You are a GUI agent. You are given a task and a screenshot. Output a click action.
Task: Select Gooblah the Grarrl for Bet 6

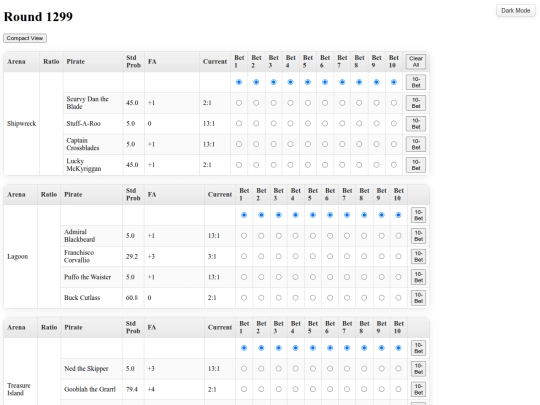(x=330, y=390)
